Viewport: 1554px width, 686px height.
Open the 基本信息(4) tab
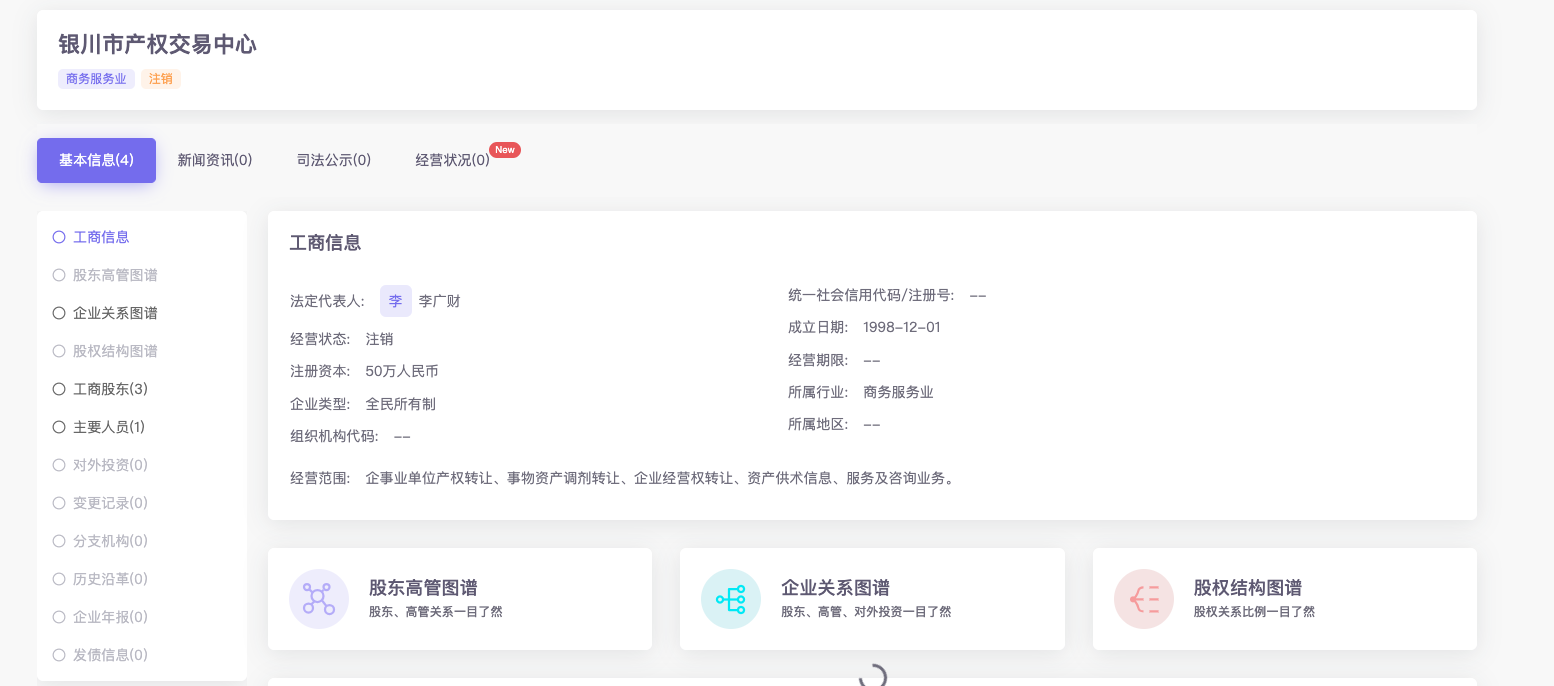coord(96,160)
